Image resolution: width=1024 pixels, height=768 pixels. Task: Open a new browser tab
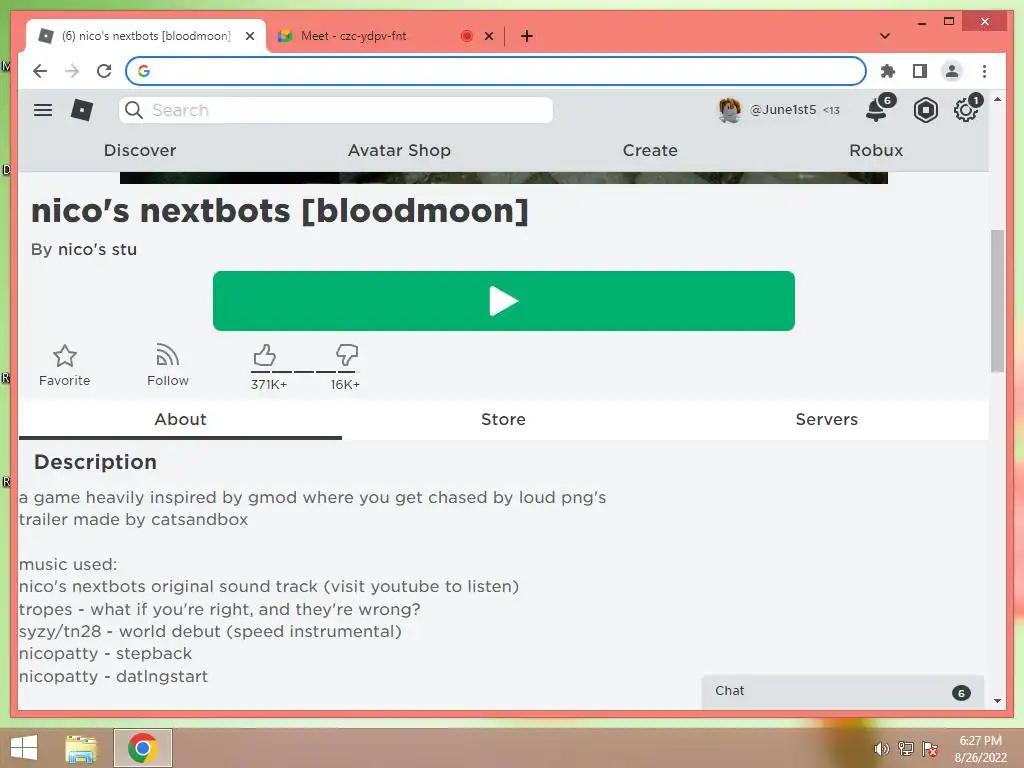pyautogui.click(x=527, y=36)
